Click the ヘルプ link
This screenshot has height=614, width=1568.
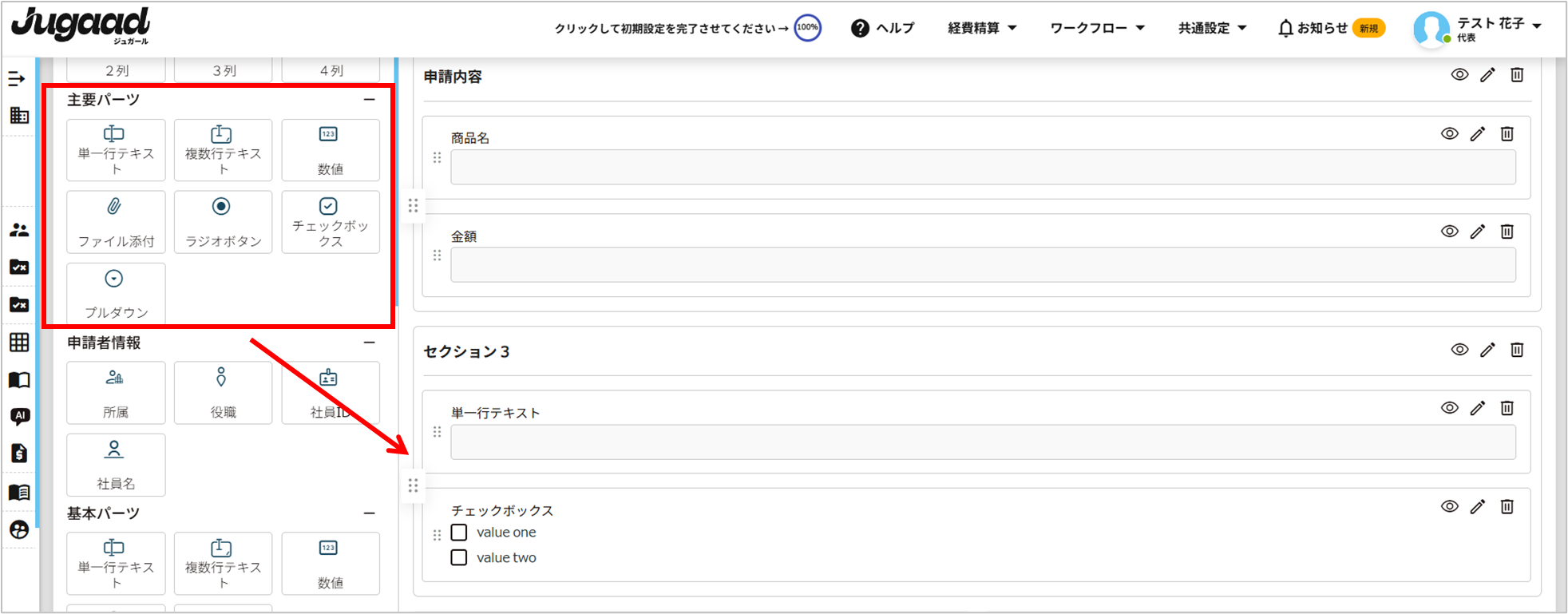(x=883, y=28)
